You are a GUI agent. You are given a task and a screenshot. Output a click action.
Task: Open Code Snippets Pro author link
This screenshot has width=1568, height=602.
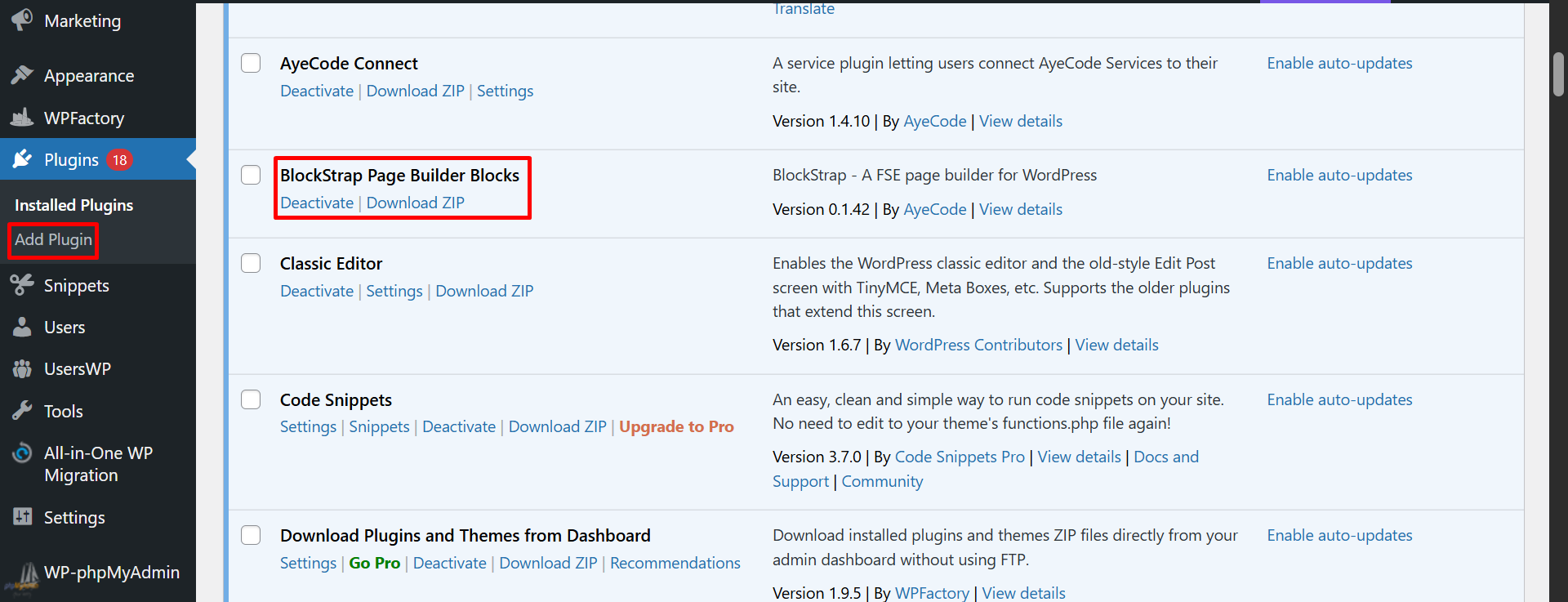point(960,457)
